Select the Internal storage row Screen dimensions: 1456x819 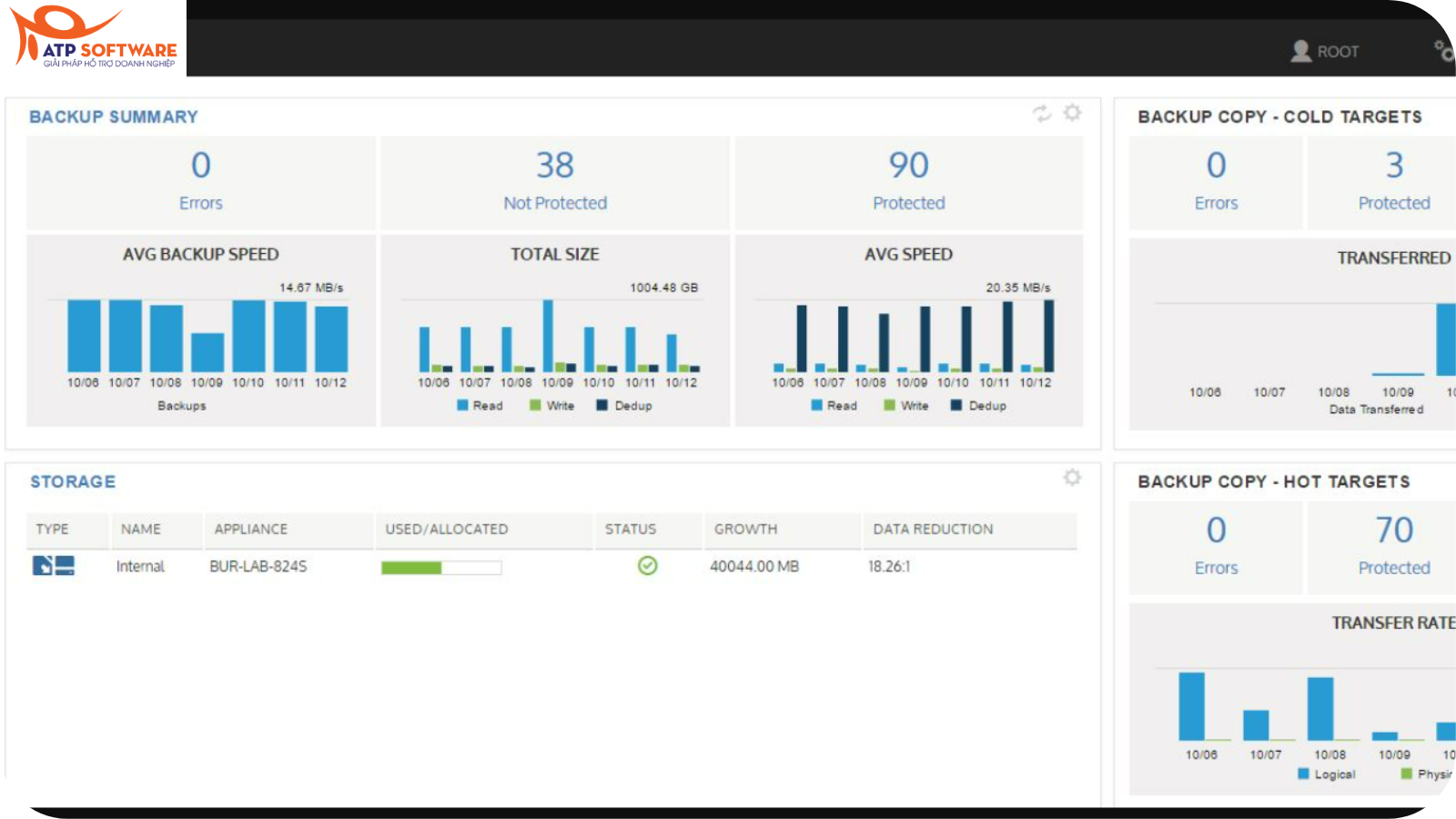click(x=140, y=566)
